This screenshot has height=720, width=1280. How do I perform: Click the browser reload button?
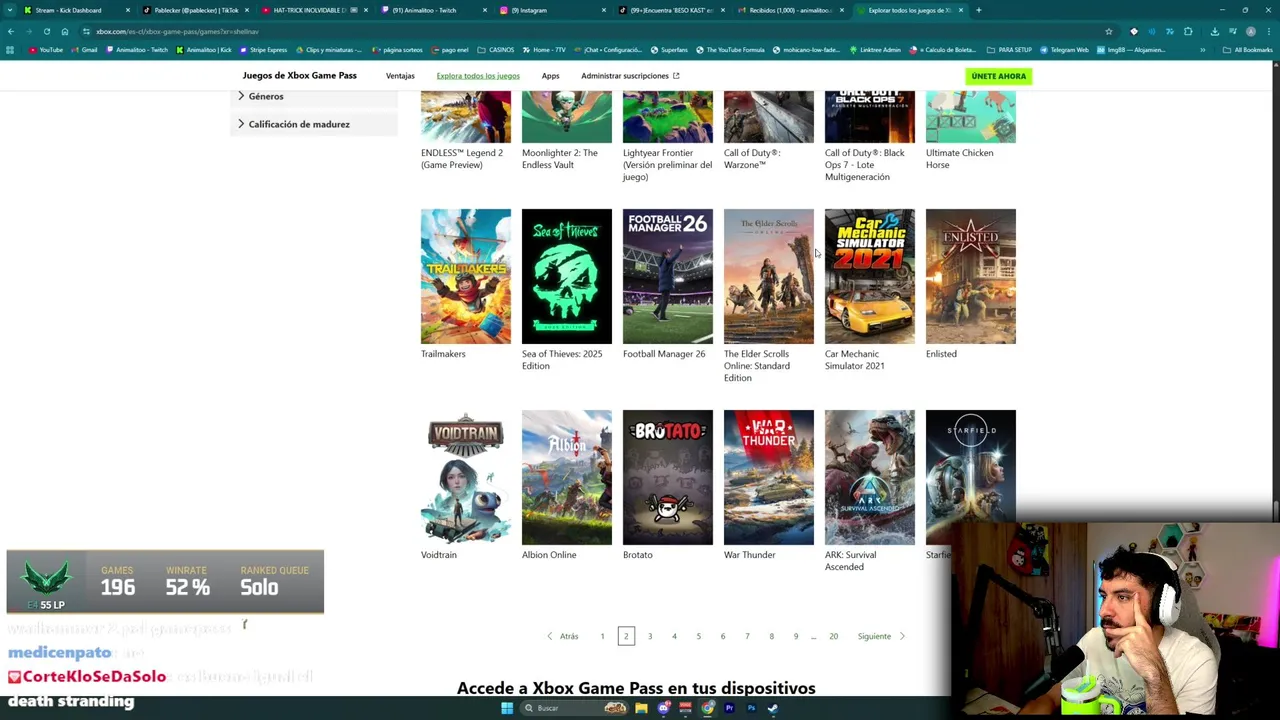(x=46, y=31)
